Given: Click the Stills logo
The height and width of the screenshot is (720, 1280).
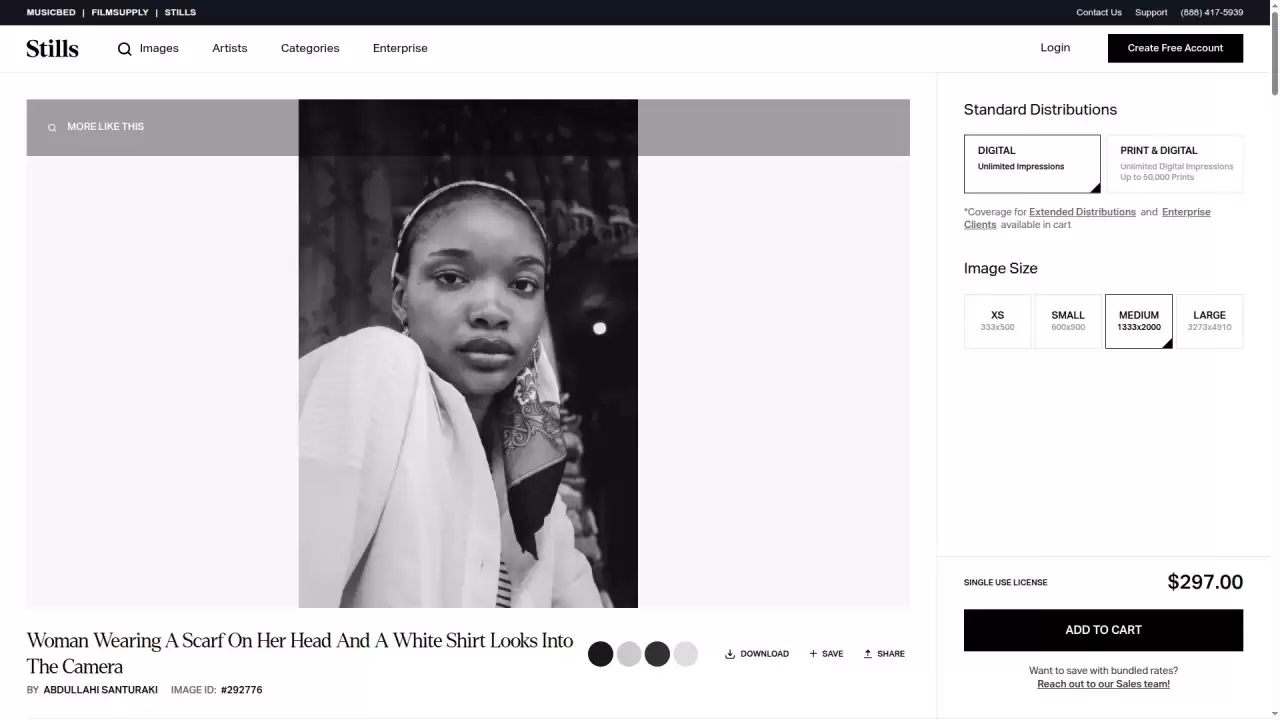Looking at the screenshot, I should tap(52, 48).
